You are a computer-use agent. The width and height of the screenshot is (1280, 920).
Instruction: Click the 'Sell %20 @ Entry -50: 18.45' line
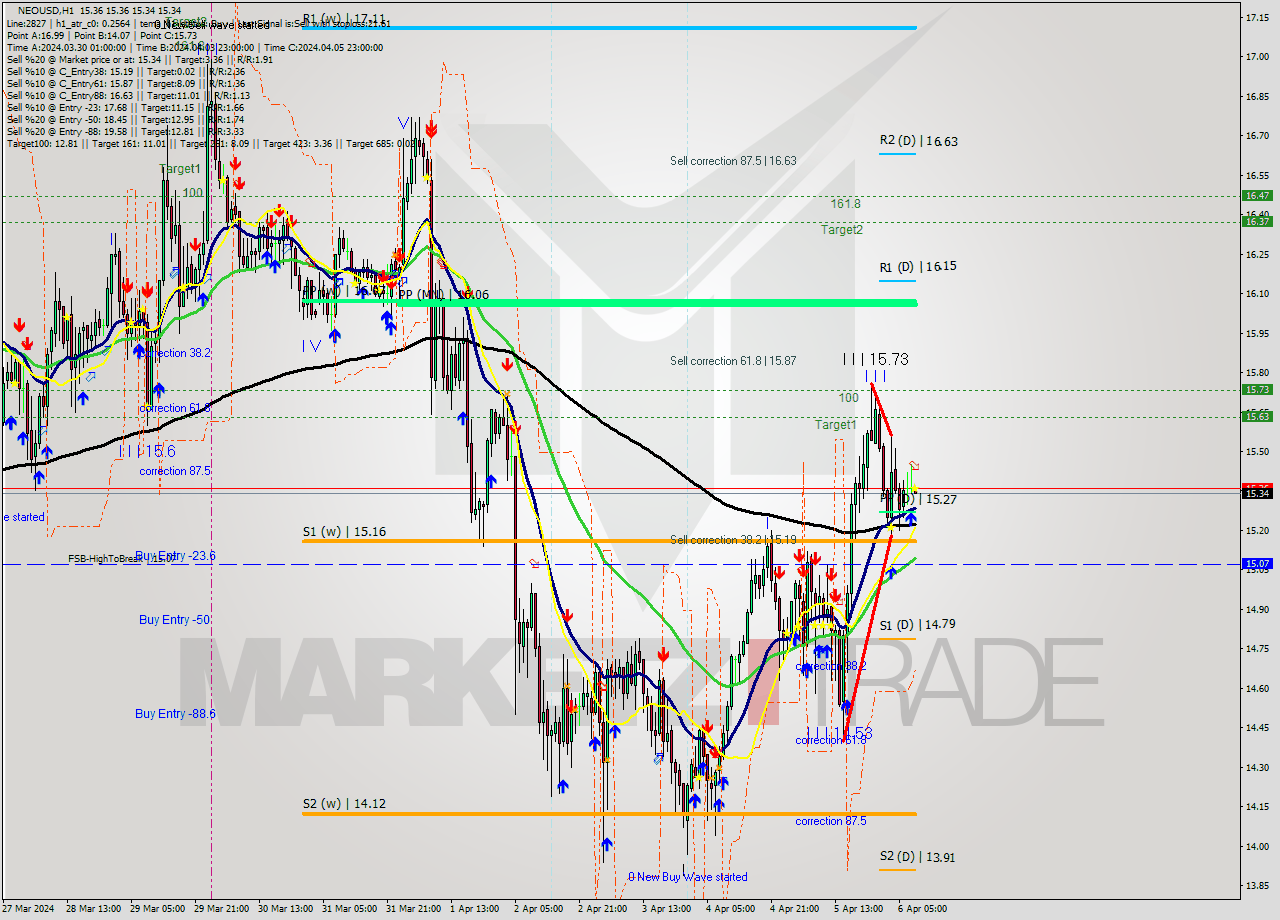125,119
